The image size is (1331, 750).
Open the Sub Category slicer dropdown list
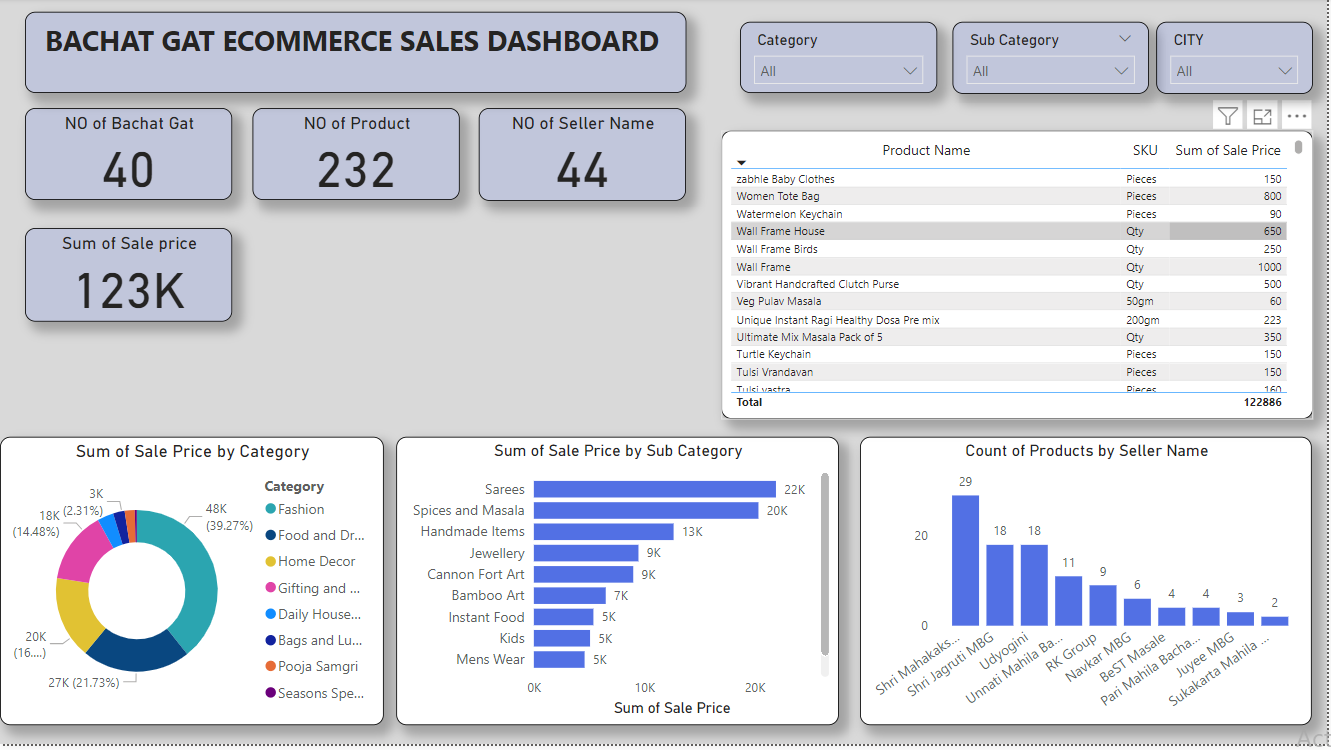pyautogui.click(x=1122, y=71)
